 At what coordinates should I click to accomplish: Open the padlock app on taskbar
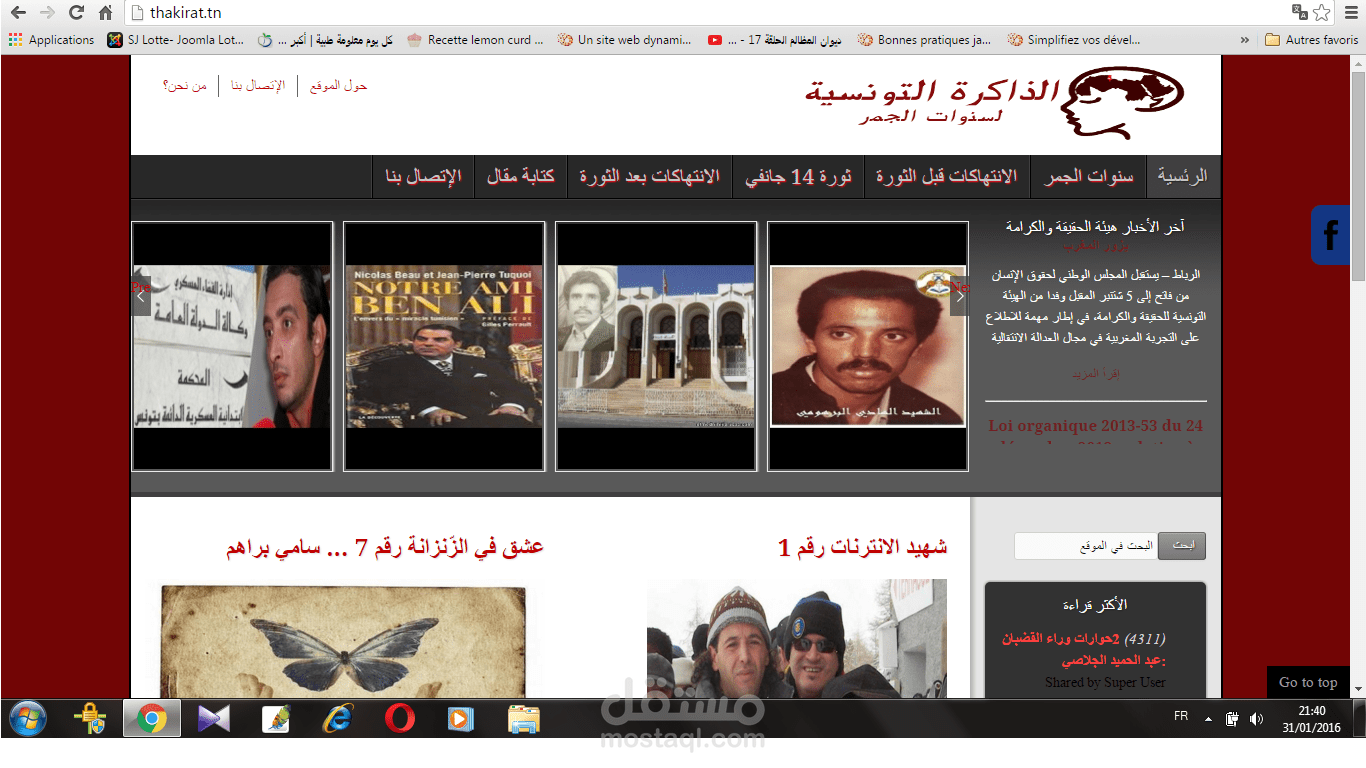90,718
